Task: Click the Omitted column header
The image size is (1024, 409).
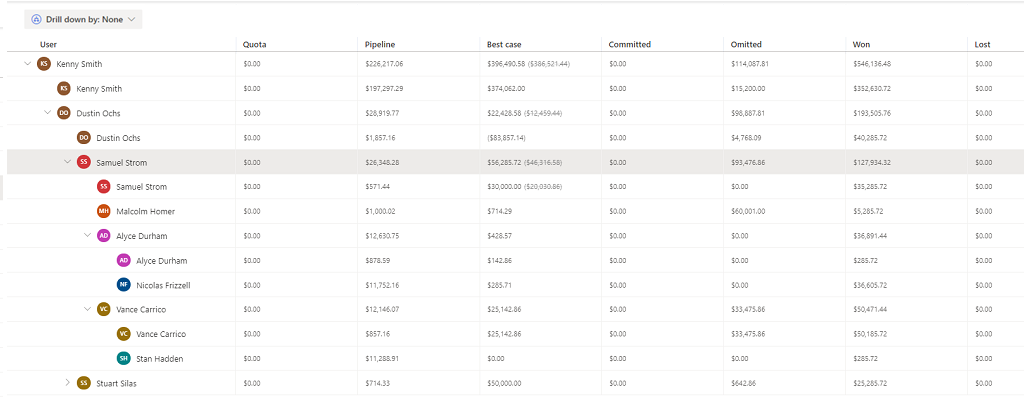Action: pyautogui.click(x=746, y=44)
